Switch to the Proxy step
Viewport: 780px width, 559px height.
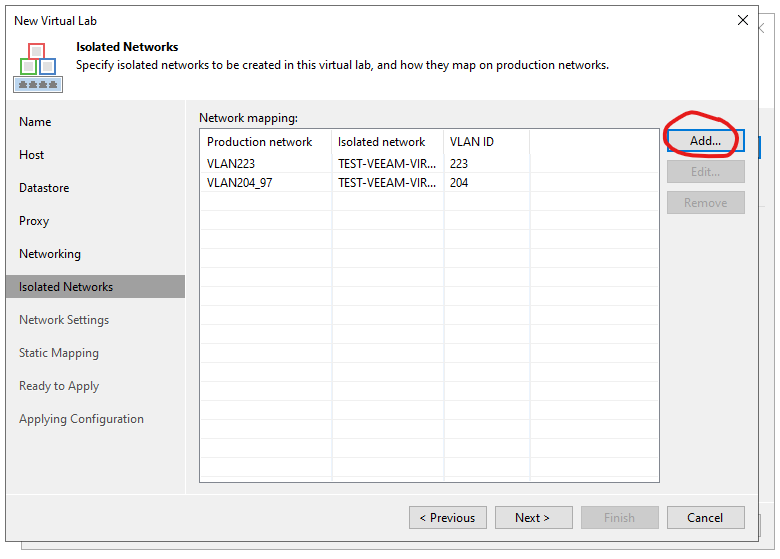pos(34,221)
